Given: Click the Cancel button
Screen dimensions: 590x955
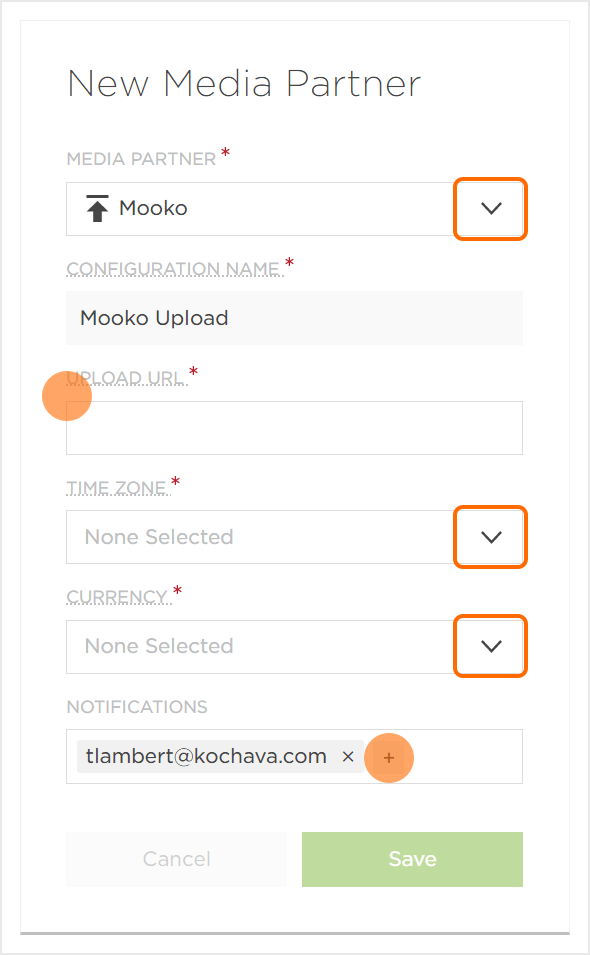Looking at the screenshot, I should point(177,859).
